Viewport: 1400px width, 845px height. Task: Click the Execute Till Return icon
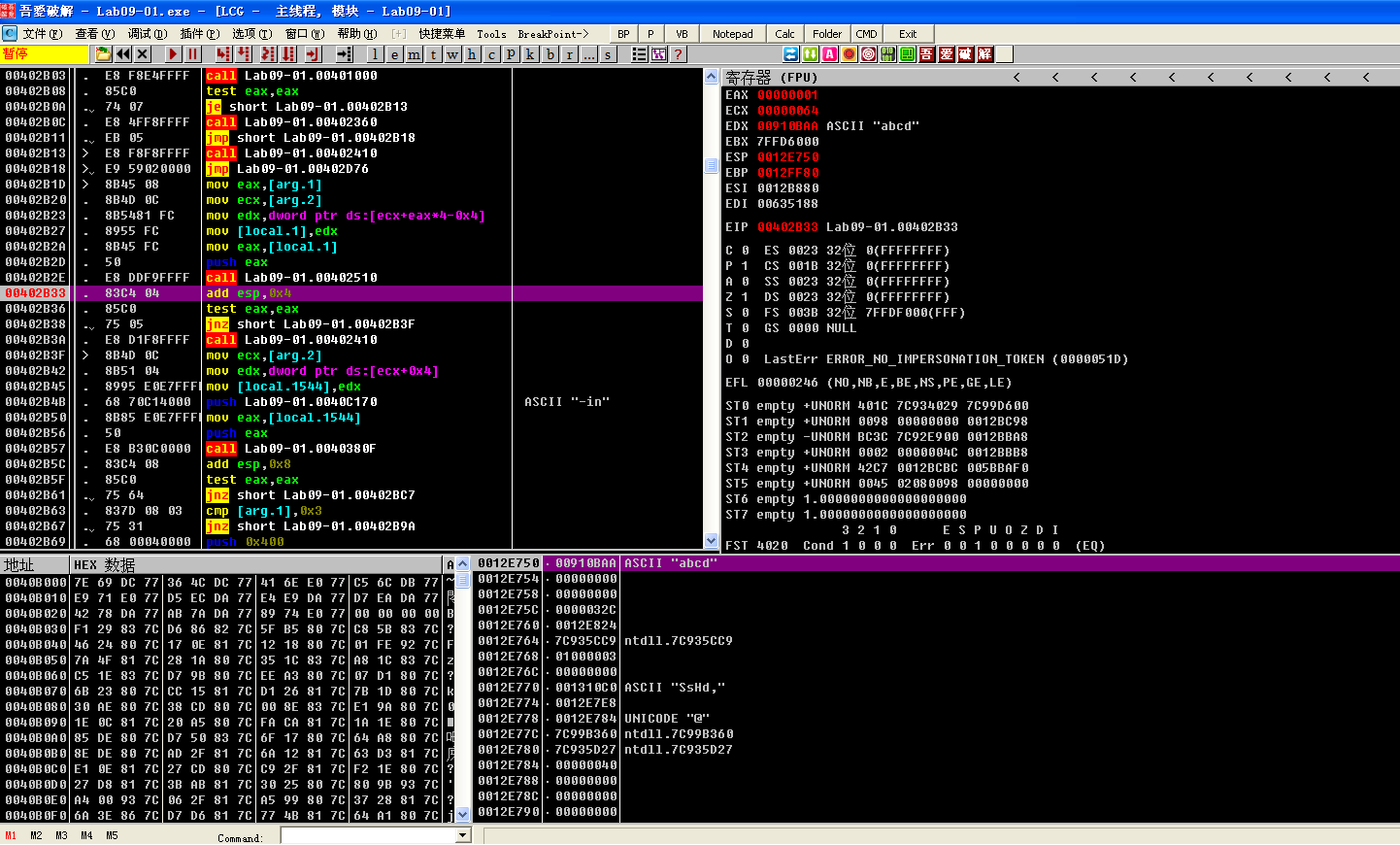[313, 54]
